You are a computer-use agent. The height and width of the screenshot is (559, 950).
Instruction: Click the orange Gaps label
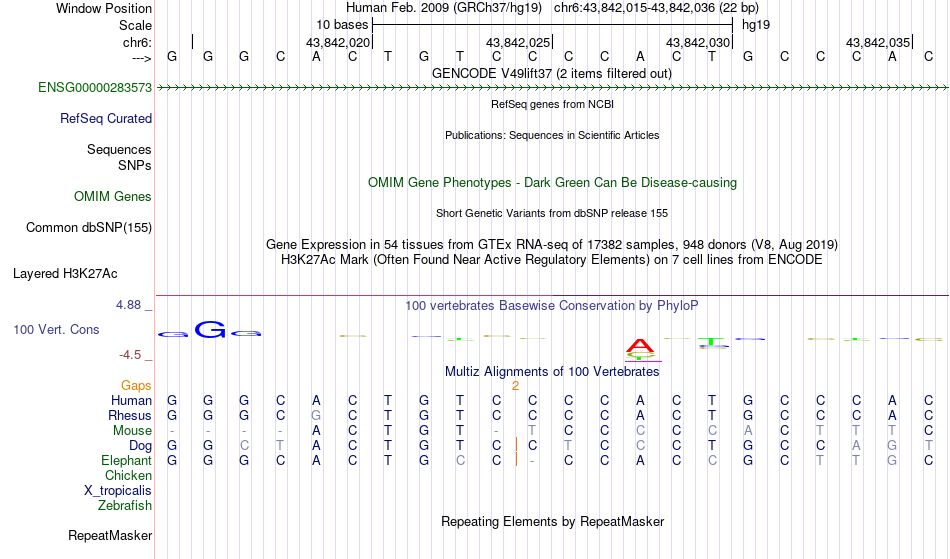tap(136, 386)
